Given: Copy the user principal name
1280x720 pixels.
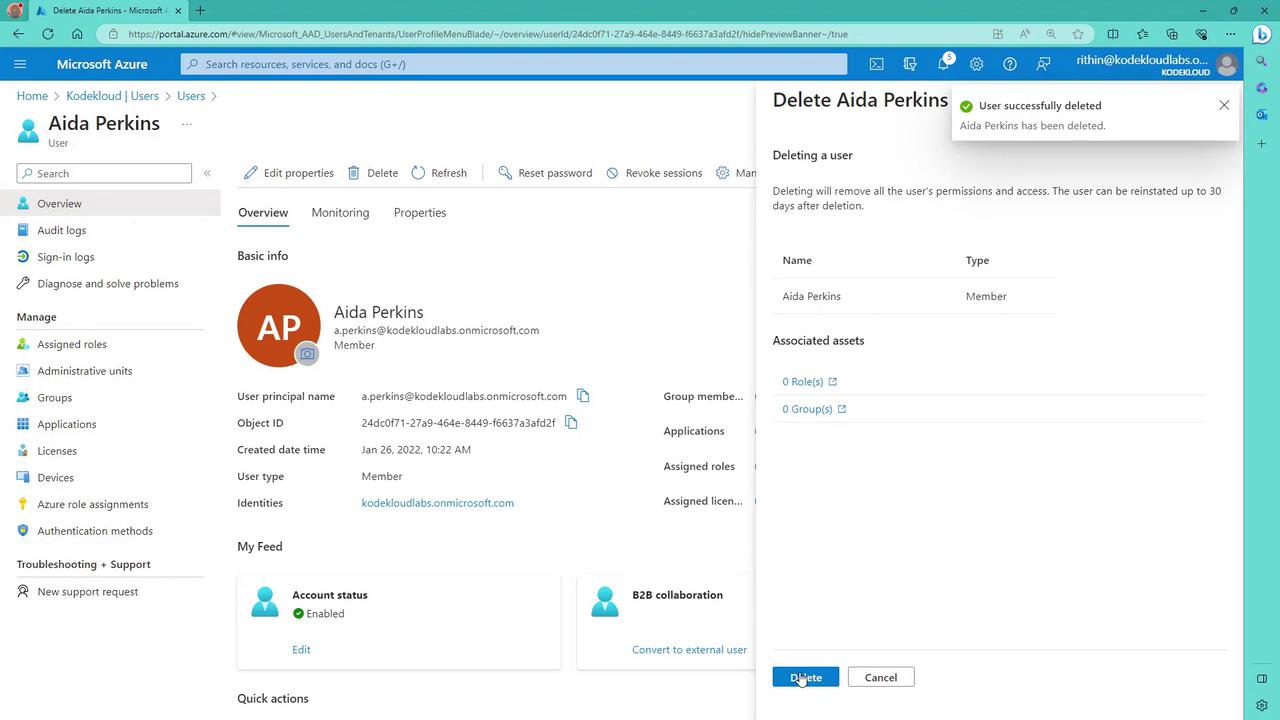Looking at the screenshot, I should click(583, 396).
